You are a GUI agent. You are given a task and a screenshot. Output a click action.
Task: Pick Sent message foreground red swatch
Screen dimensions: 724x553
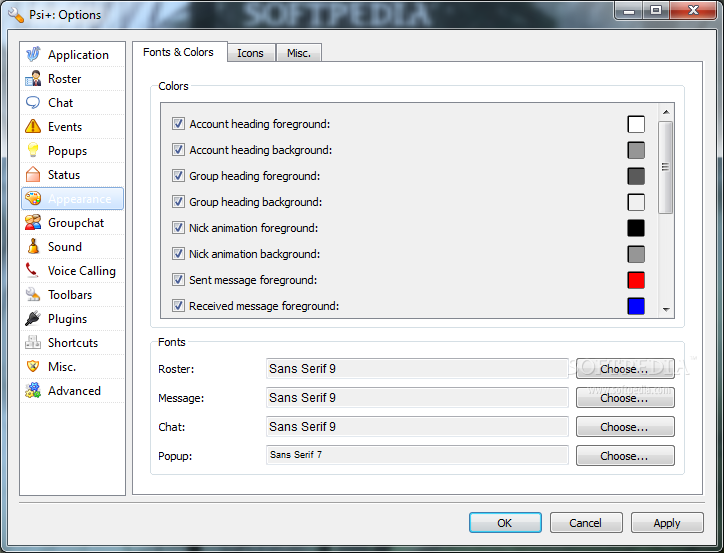click(636, 280)
